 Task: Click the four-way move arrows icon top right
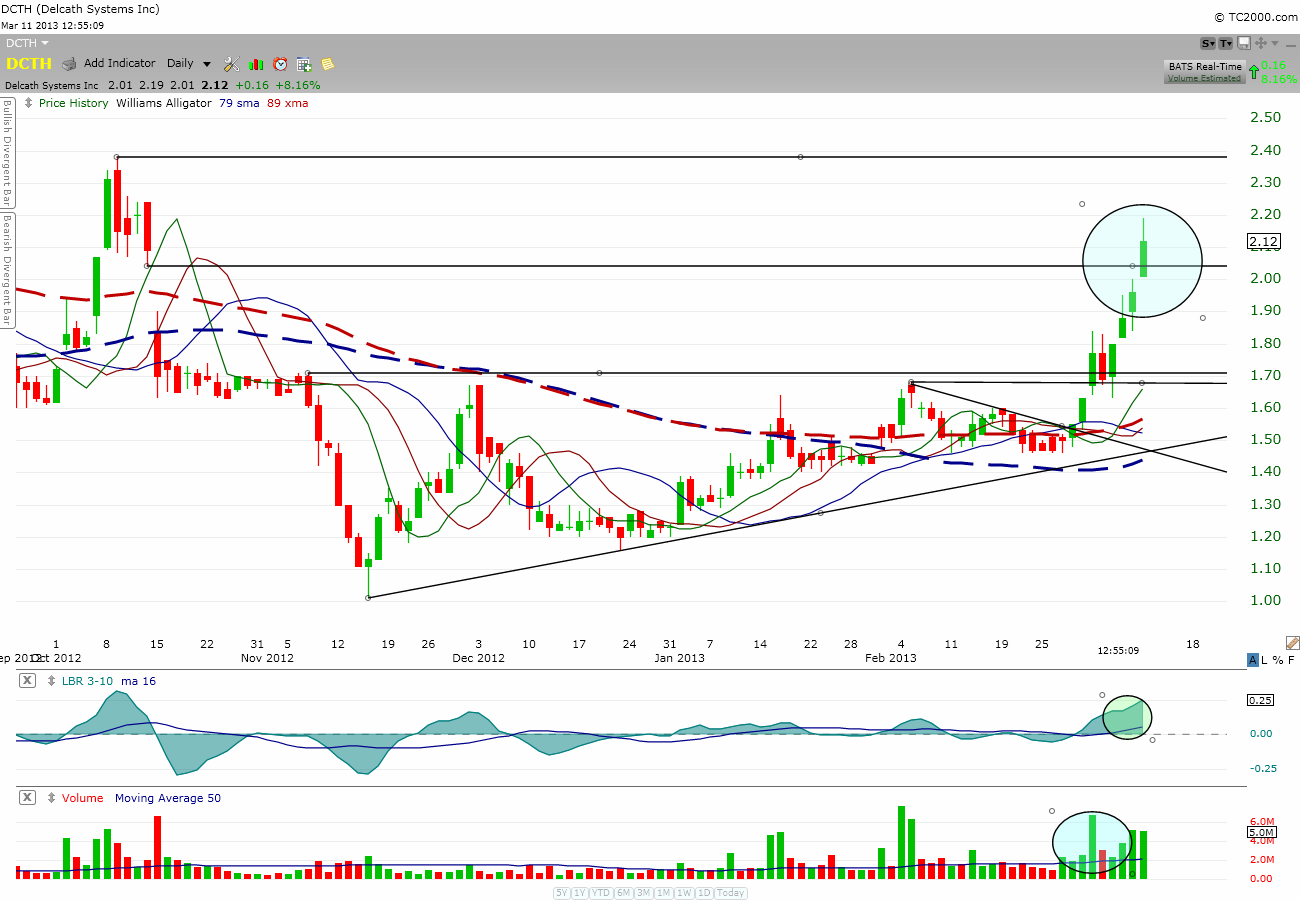pyautogui.click(x=1260, y=43)
